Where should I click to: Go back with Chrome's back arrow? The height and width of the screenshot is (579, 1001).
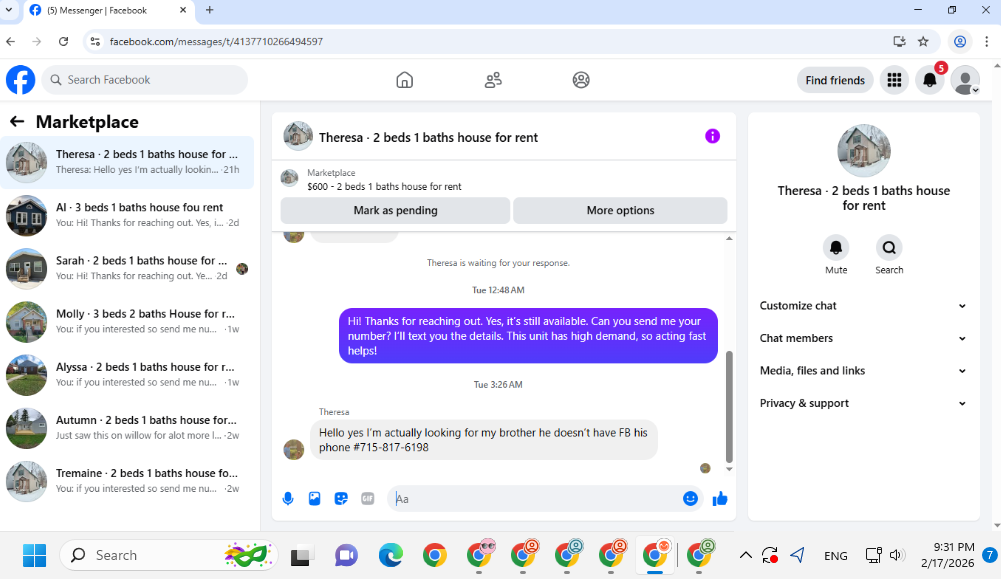pyautogui.click(x=11, y=41)
